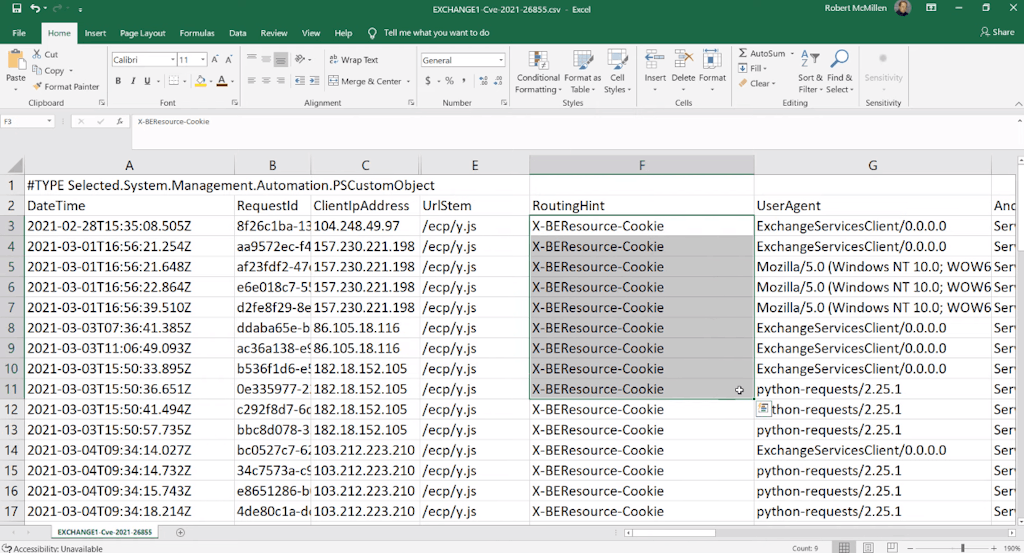Viewport: 1024px width, 553px height.
Task: Click the percent style icon
Action: click(449, 81)
